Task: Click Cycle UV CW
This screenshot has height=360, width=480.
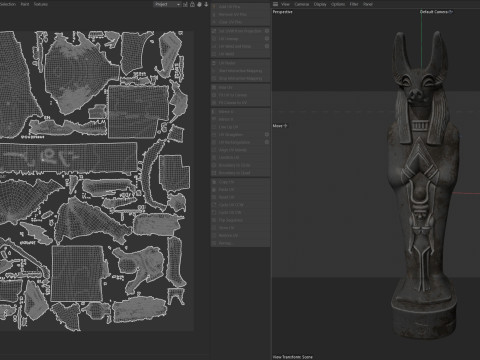Action: [240, 212]
